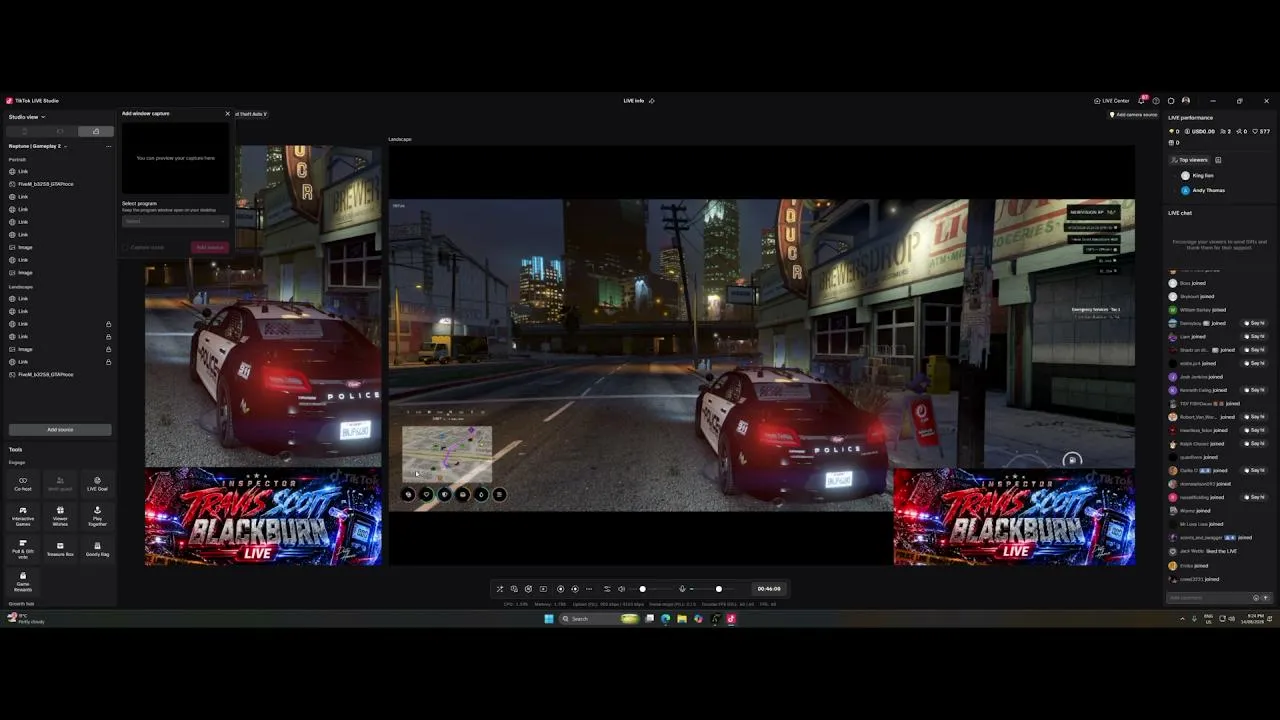Click the effects wand icon in control bar
This screenshot has height=720, width=1280.
500,589
